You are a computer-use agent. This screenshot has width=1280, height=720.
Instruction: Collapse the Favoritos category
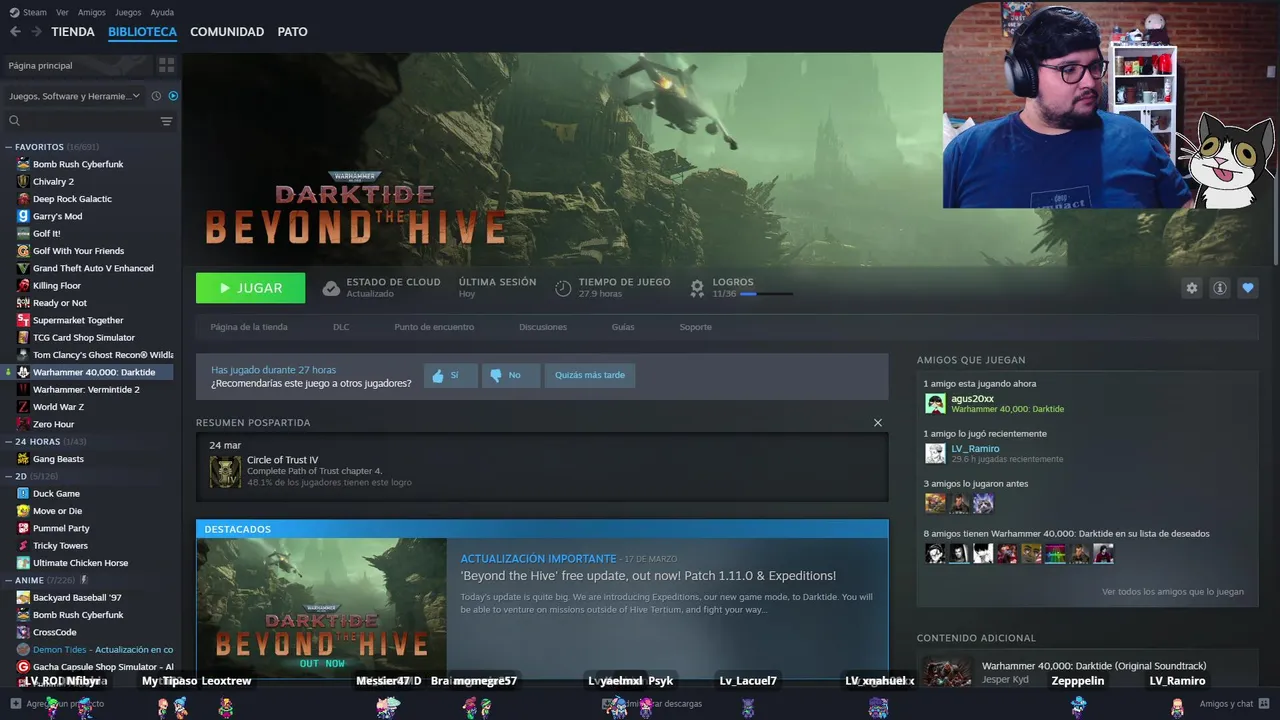coord(8,147)
